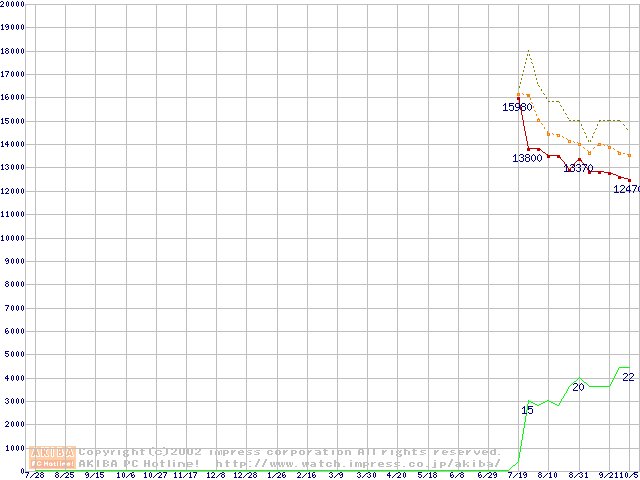
Task: Click the 13370 price data label
Action: tap(578, 168)
